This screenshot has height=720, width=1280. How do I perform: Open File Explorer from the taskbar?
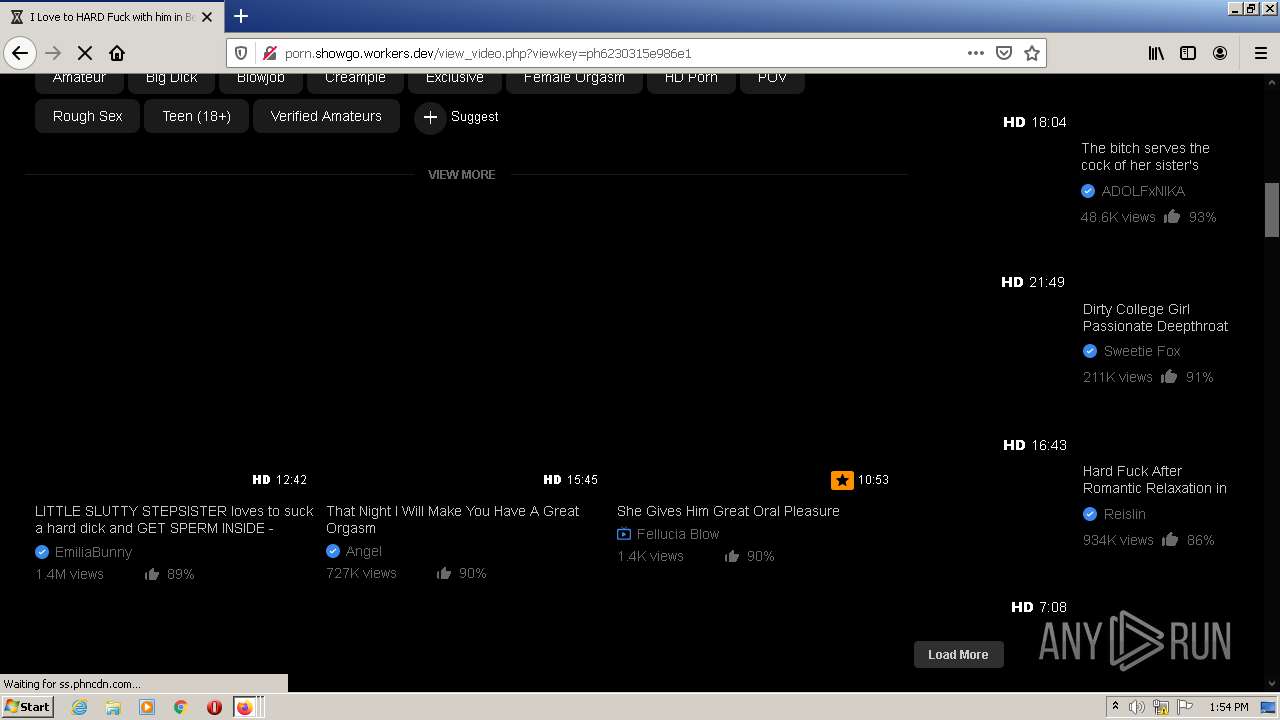pyautogui.click(x=113, y=707)
